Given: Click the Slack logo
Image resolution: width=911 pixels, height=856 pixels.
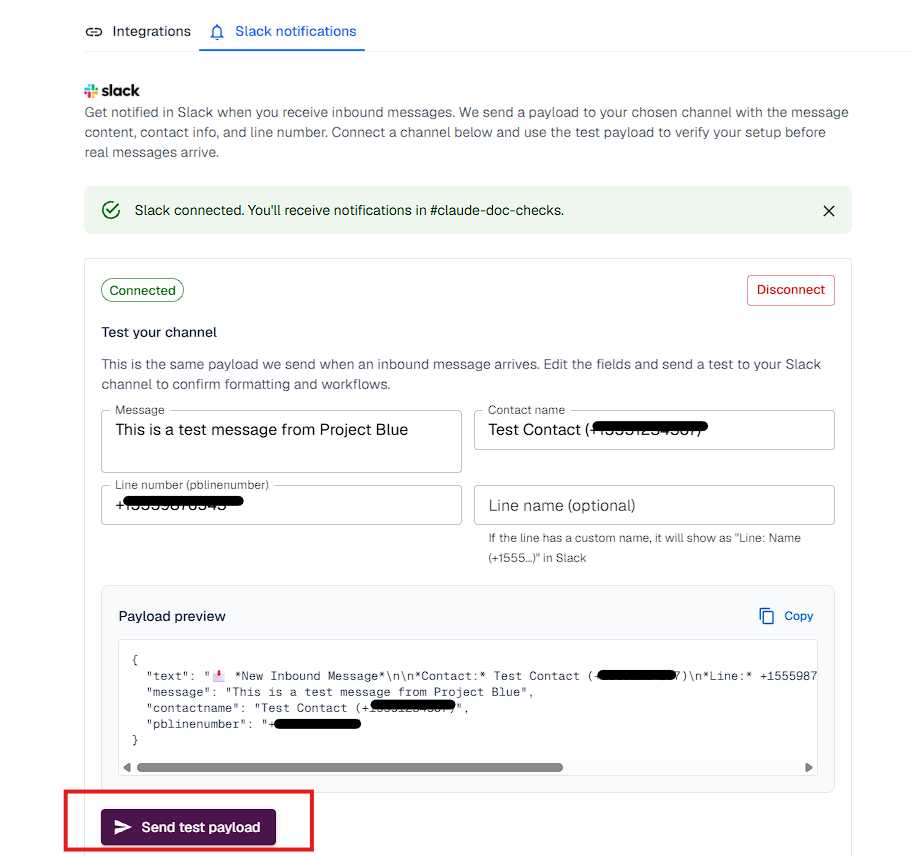Looking at the screenshot, I should [x=112, y=91].
